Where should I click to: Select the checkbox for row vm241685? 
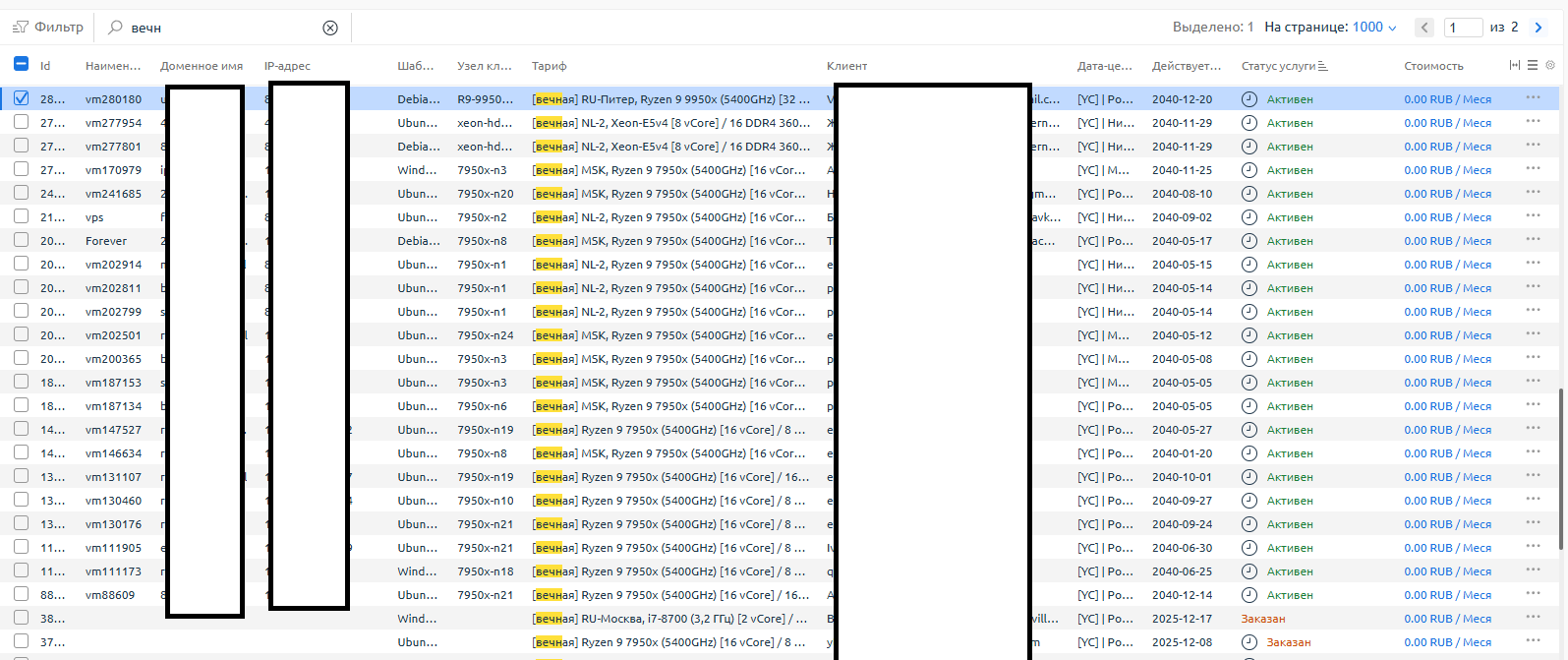pos(22,193)
